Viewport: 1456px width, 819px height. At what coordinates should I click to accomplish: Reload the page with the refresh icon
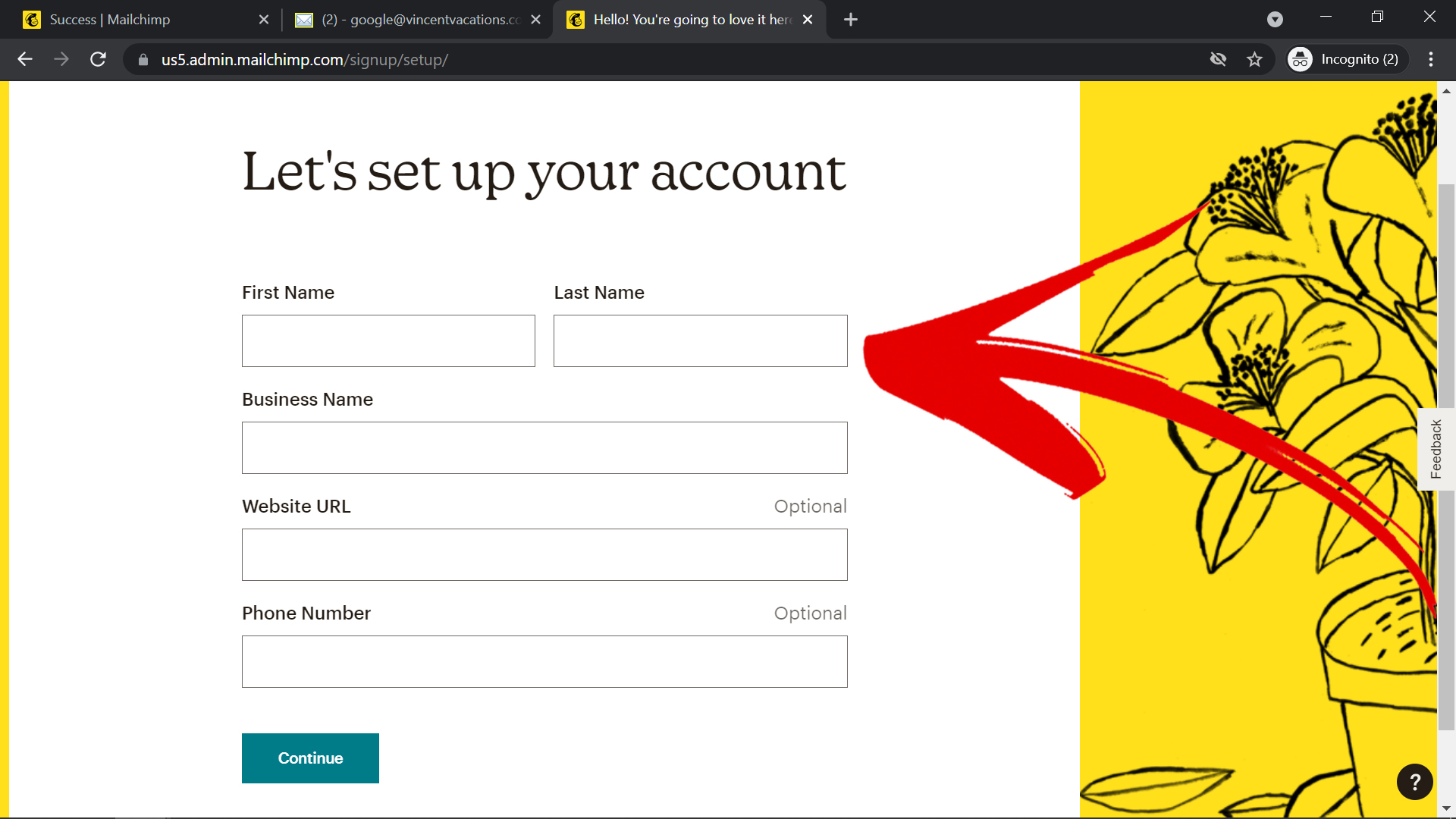point(98,59)
